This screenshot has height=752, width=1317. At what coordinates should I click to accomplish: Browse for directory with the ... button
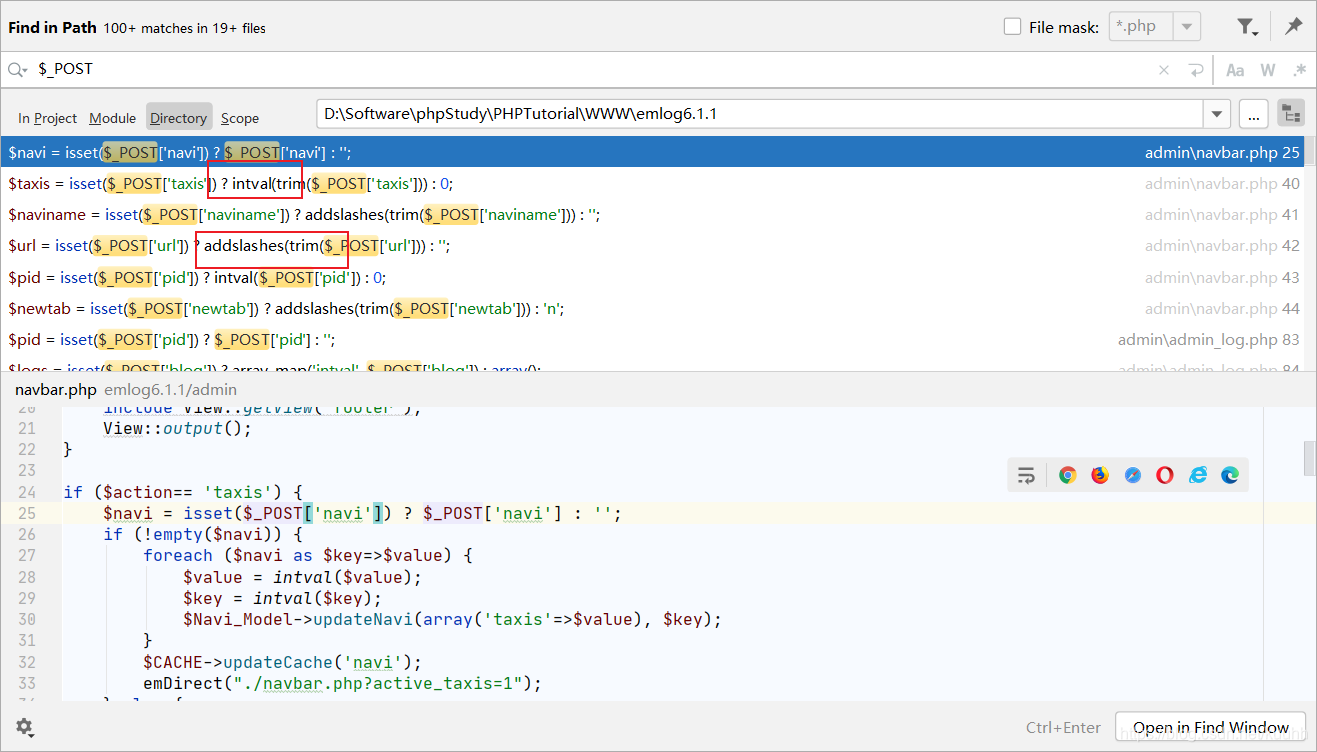pos(1254,114)
